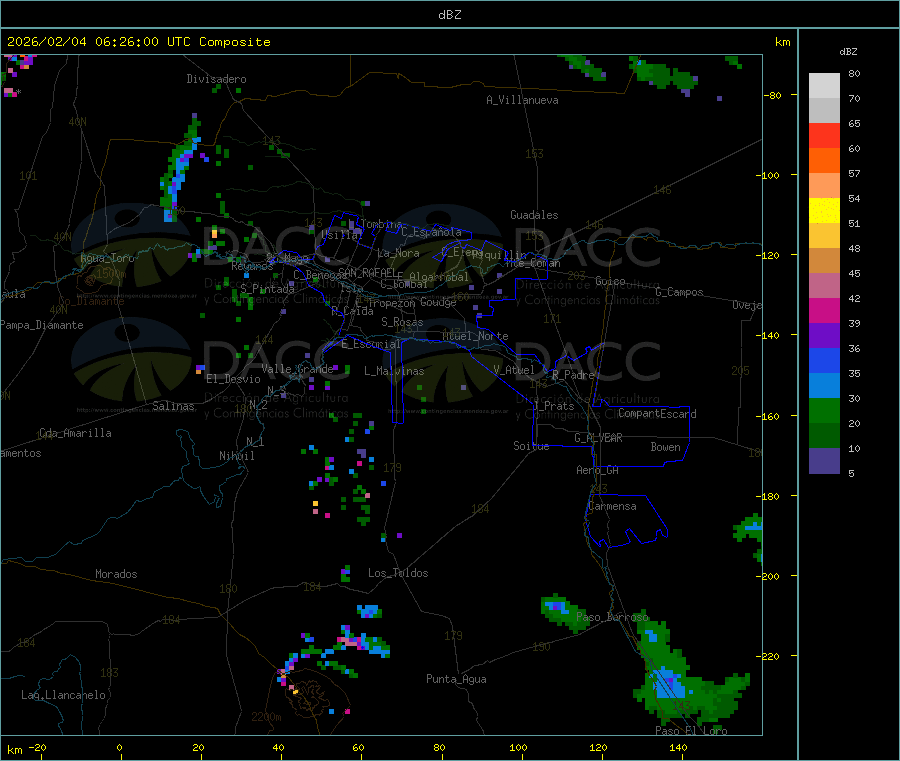
Task: Click the 'A_Villanueva' map label
Action: pyautogui.click(x=522, y=100)
